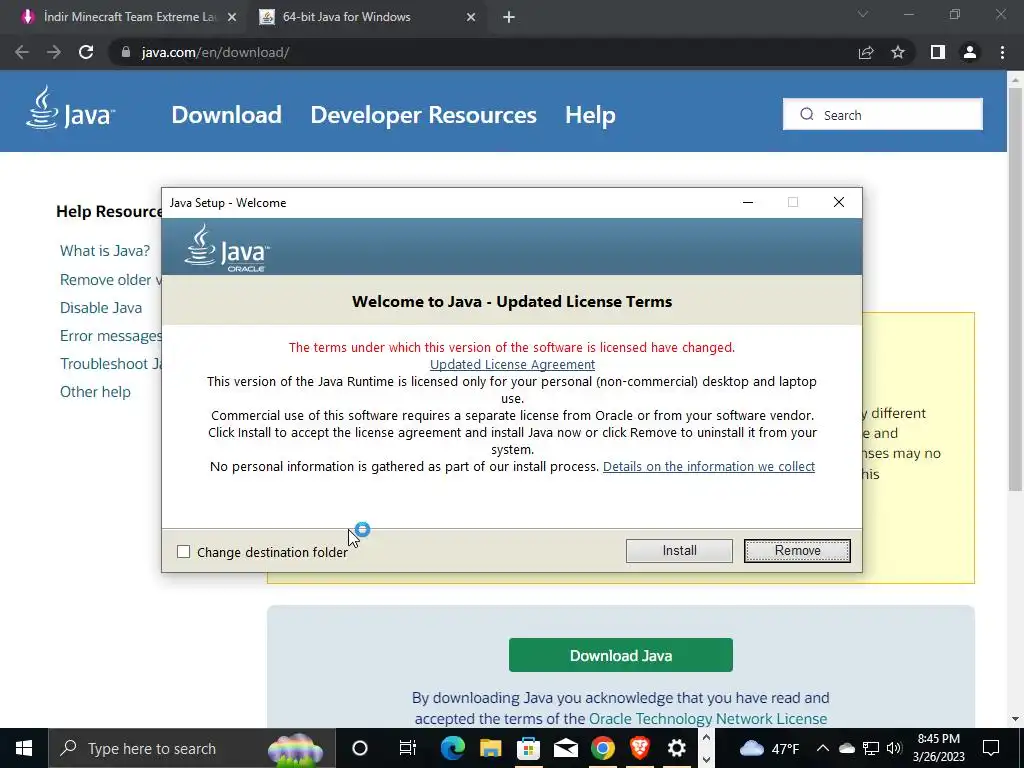Image resolution: width=1024 pixels, height=768 pixels.
Task: Open Mail app from taskbar
Action: (x=566, y=748)
